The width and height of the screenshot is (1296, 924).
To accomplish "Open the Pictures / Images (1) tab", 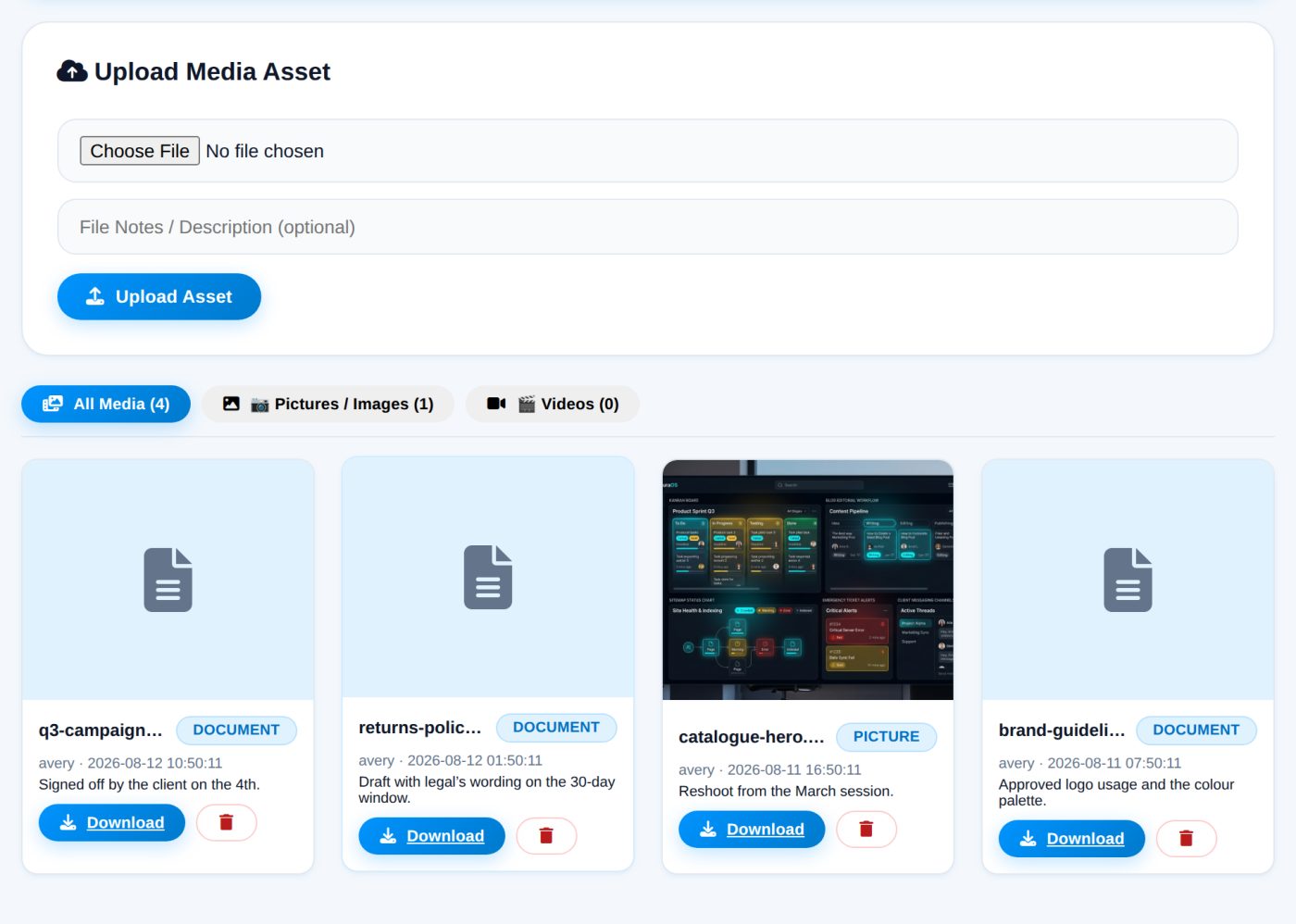I will pos(328,404).
